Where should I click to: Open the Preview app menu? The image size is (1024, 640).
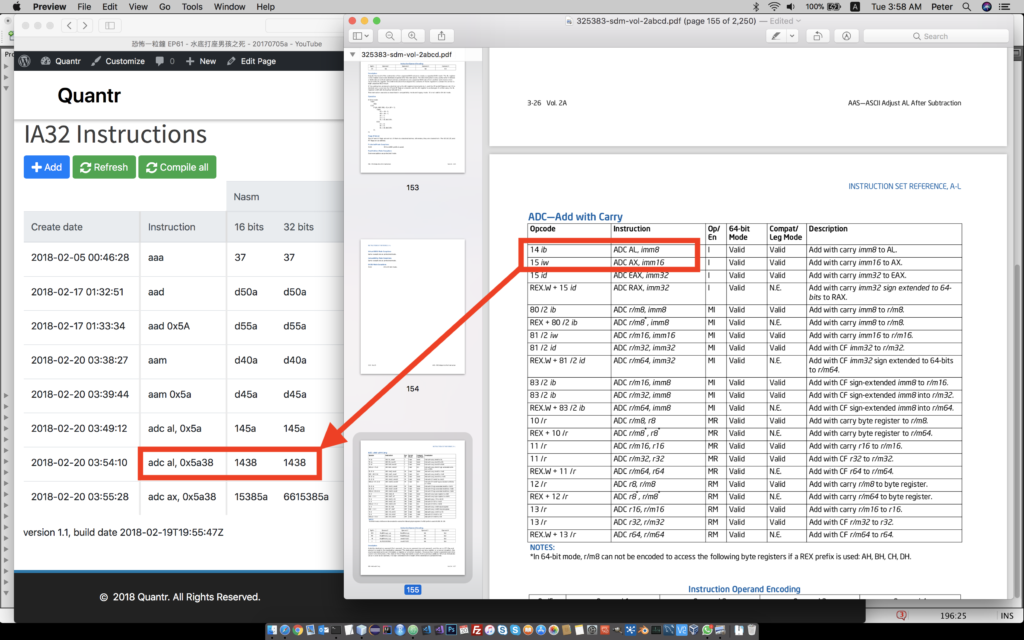point(50,7)
